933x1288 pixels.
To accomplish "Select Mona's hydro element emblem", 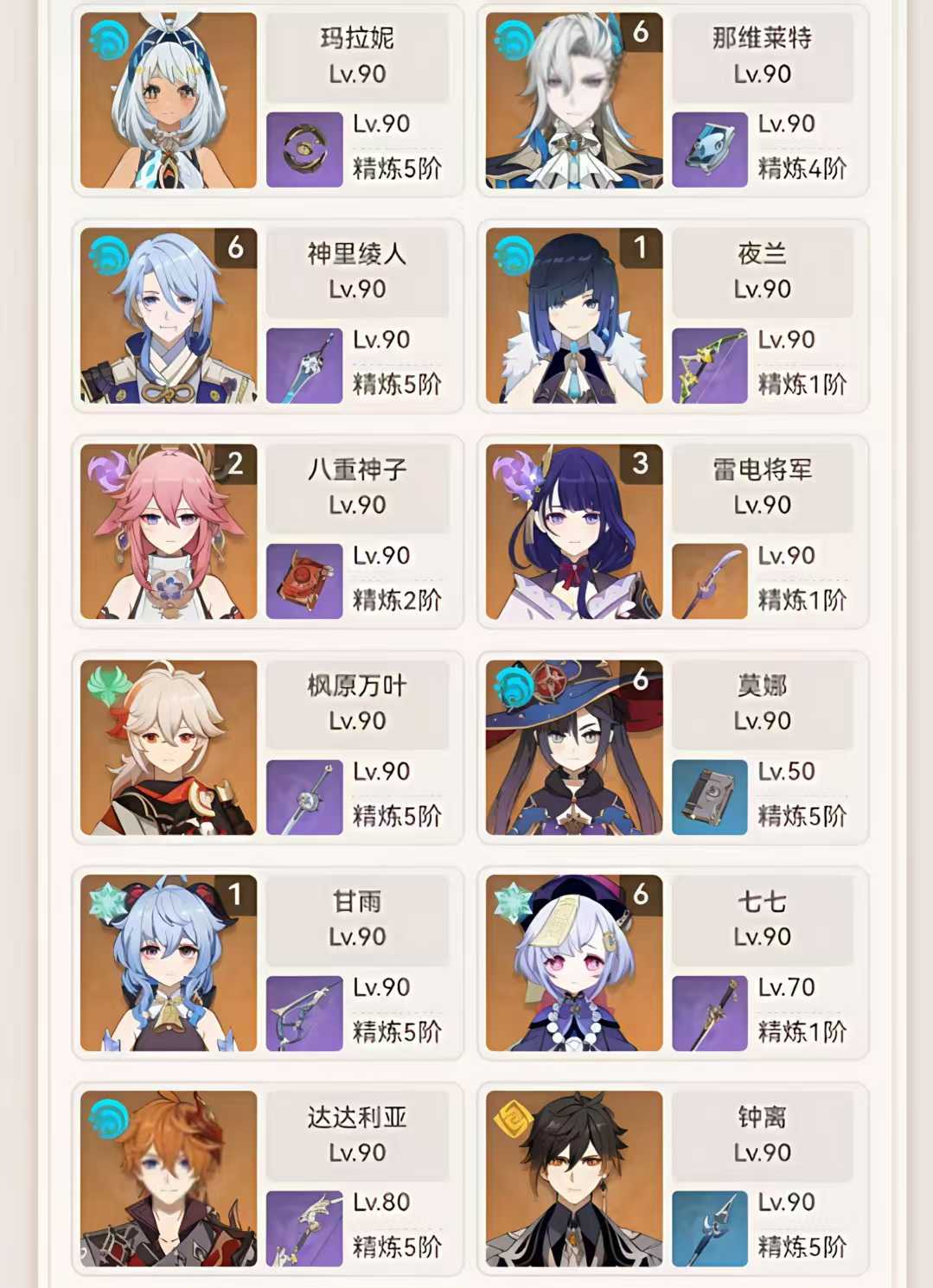I will [x=514, y=687].
